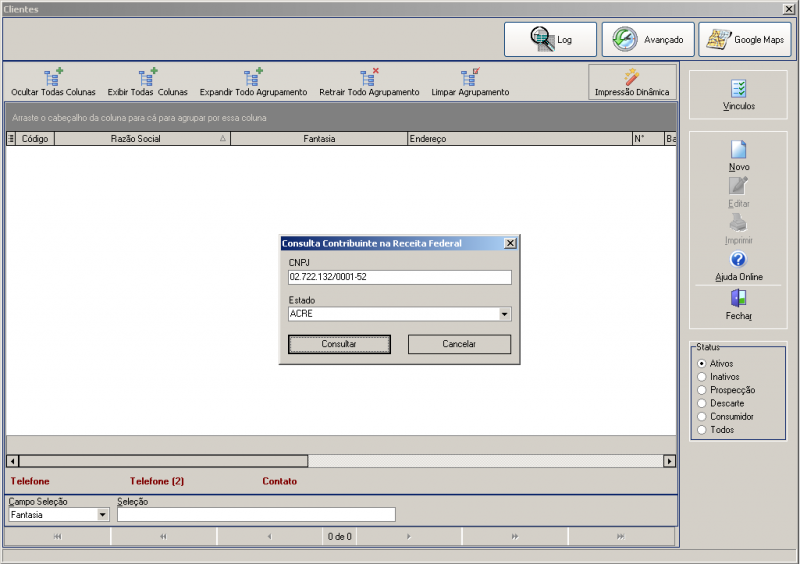Go to next record arrow

pos(409,536)
